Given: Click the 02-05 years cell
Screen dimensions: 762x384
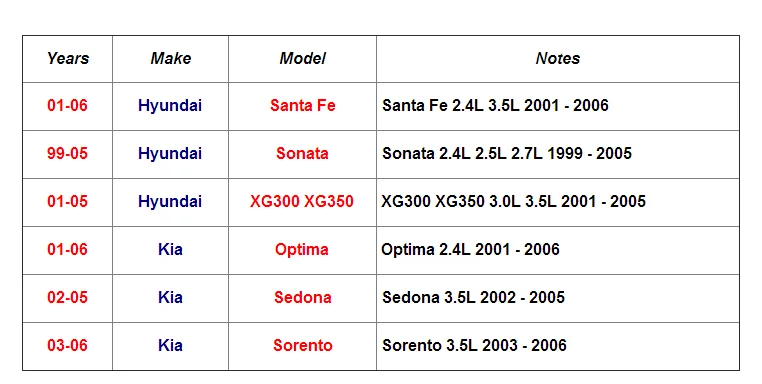Looking at the screenshot, I should pyautogui.click(x=68, y=298).
